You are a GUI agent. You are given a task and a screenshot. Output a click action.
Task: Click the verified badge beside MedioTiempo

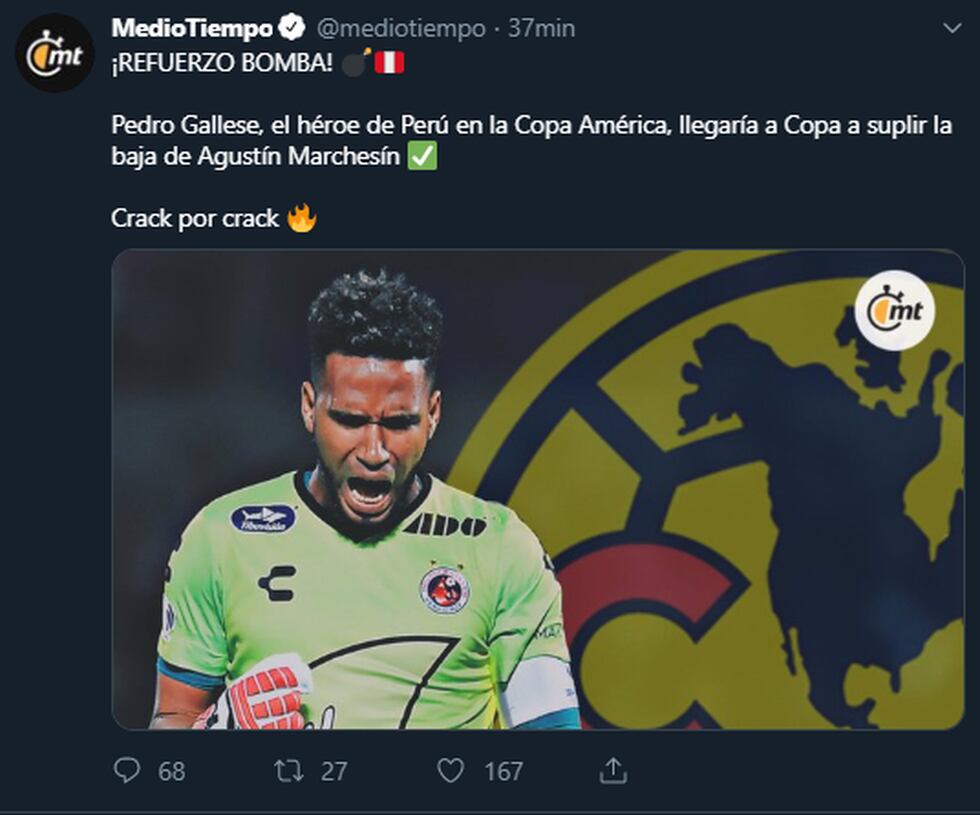point(294,29)
